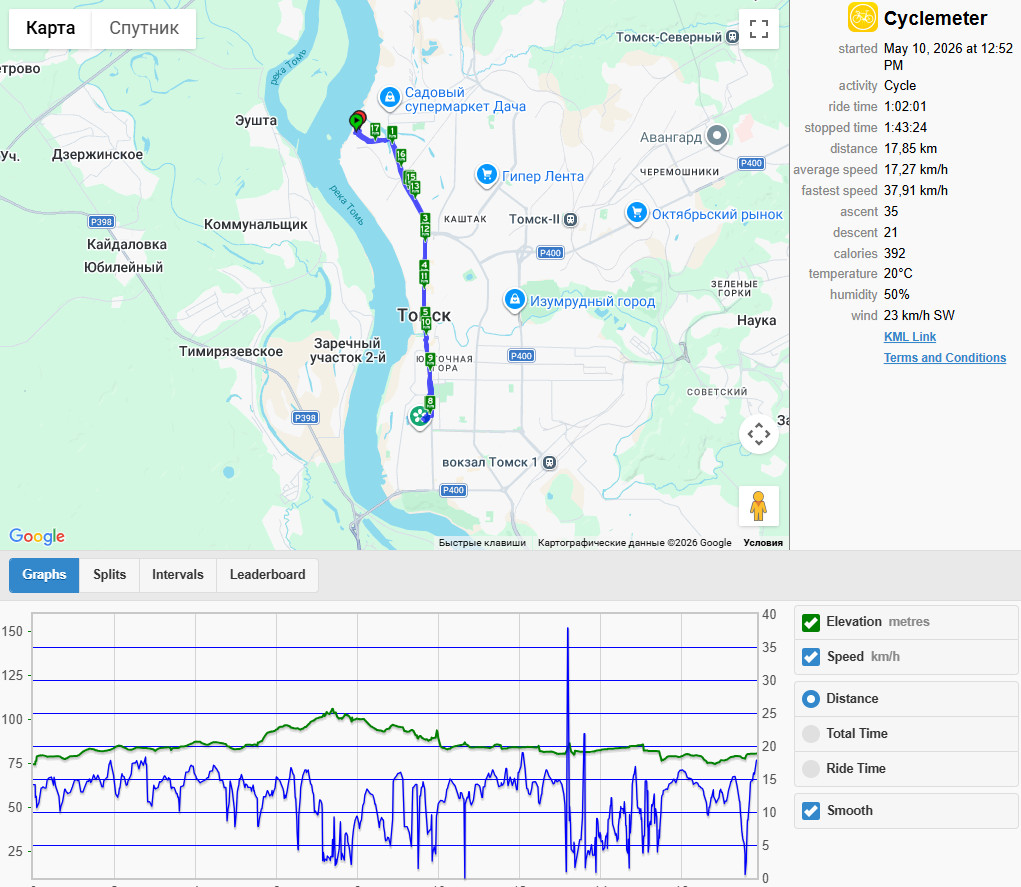Viewport: 1021px width, 887px height.
Task: Click the green start flag route marker
Action: 356,121
